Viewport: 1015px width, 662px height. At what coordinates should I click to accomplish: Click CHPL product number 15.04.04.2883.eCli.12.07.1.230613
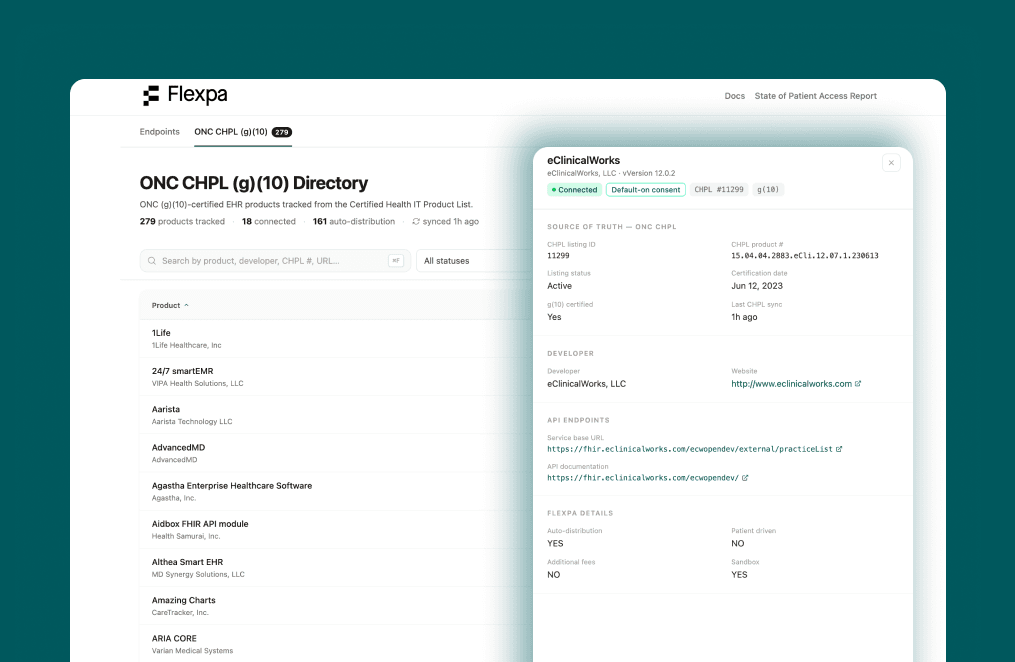pyautogui.click(x=805, y=256)
